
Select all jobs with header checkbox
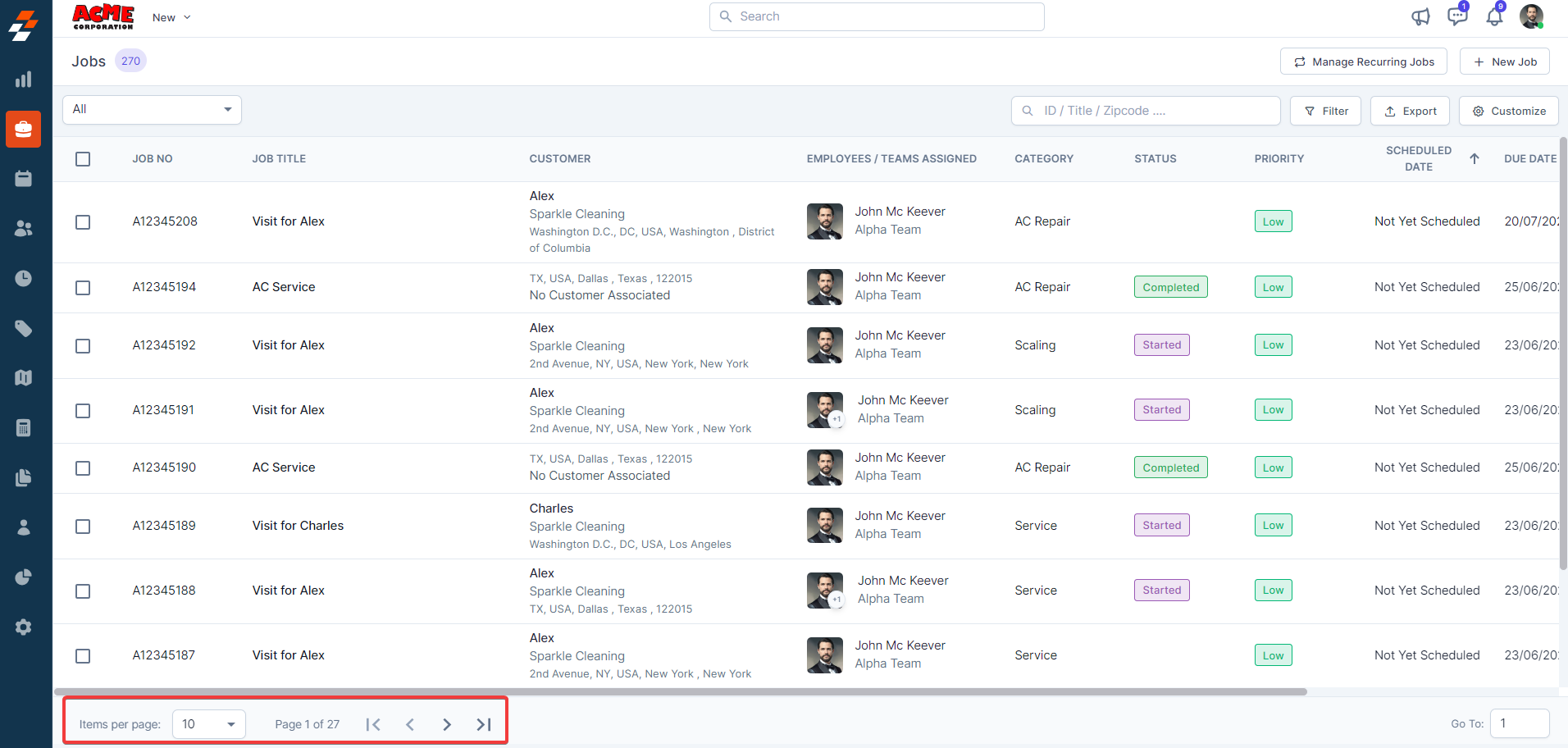pos(83,159)
